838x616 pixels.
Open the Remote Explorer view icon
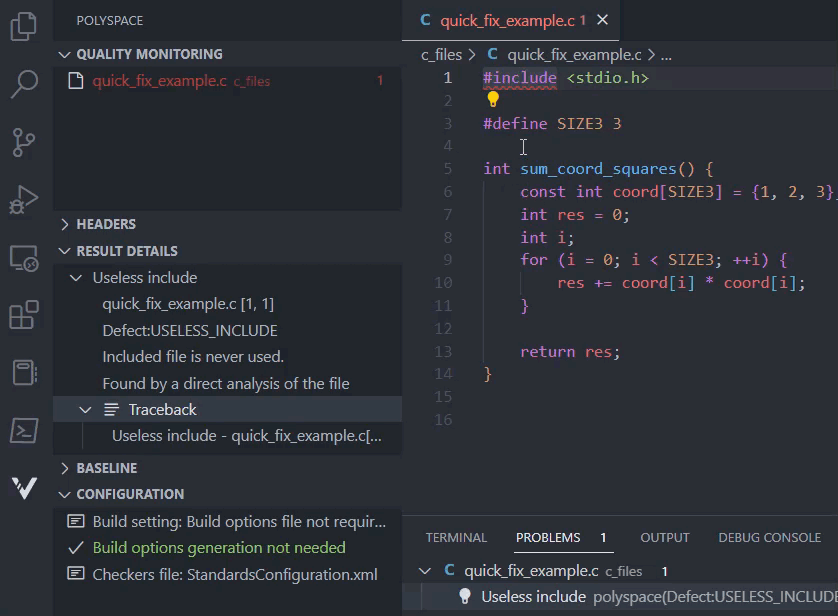24,258
